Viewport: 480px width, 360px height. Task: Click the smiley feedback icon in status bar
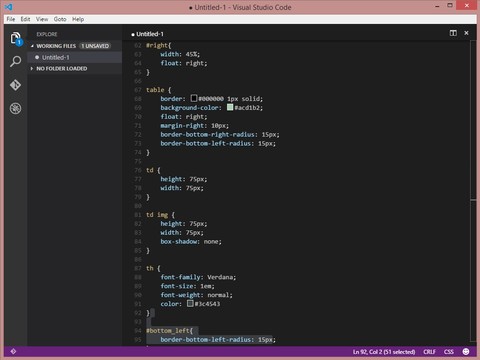pos(466,351)
